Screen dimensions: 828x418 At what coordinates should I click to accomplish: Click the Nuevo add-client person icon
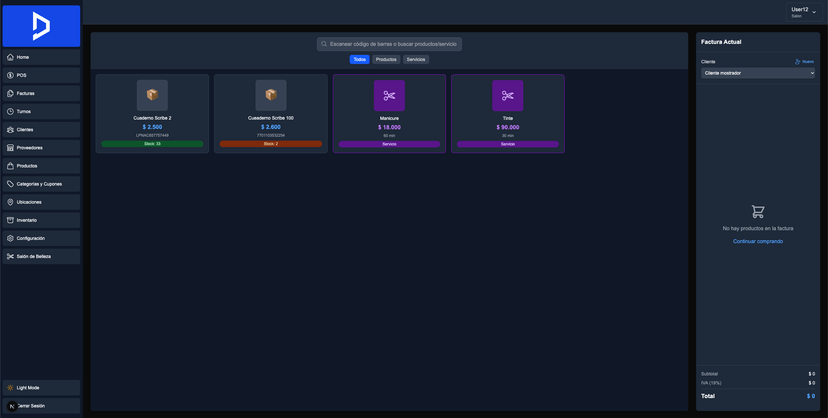(x=797, y=62)
